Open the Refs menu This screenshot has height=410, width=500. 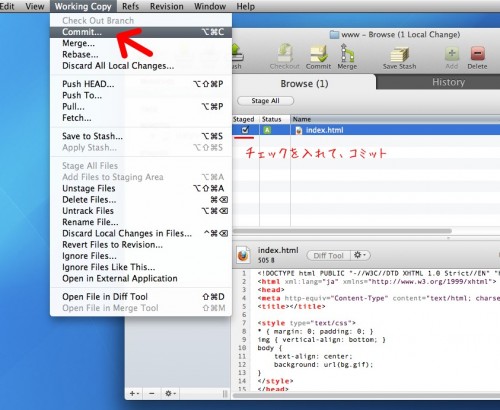(130, 6)
